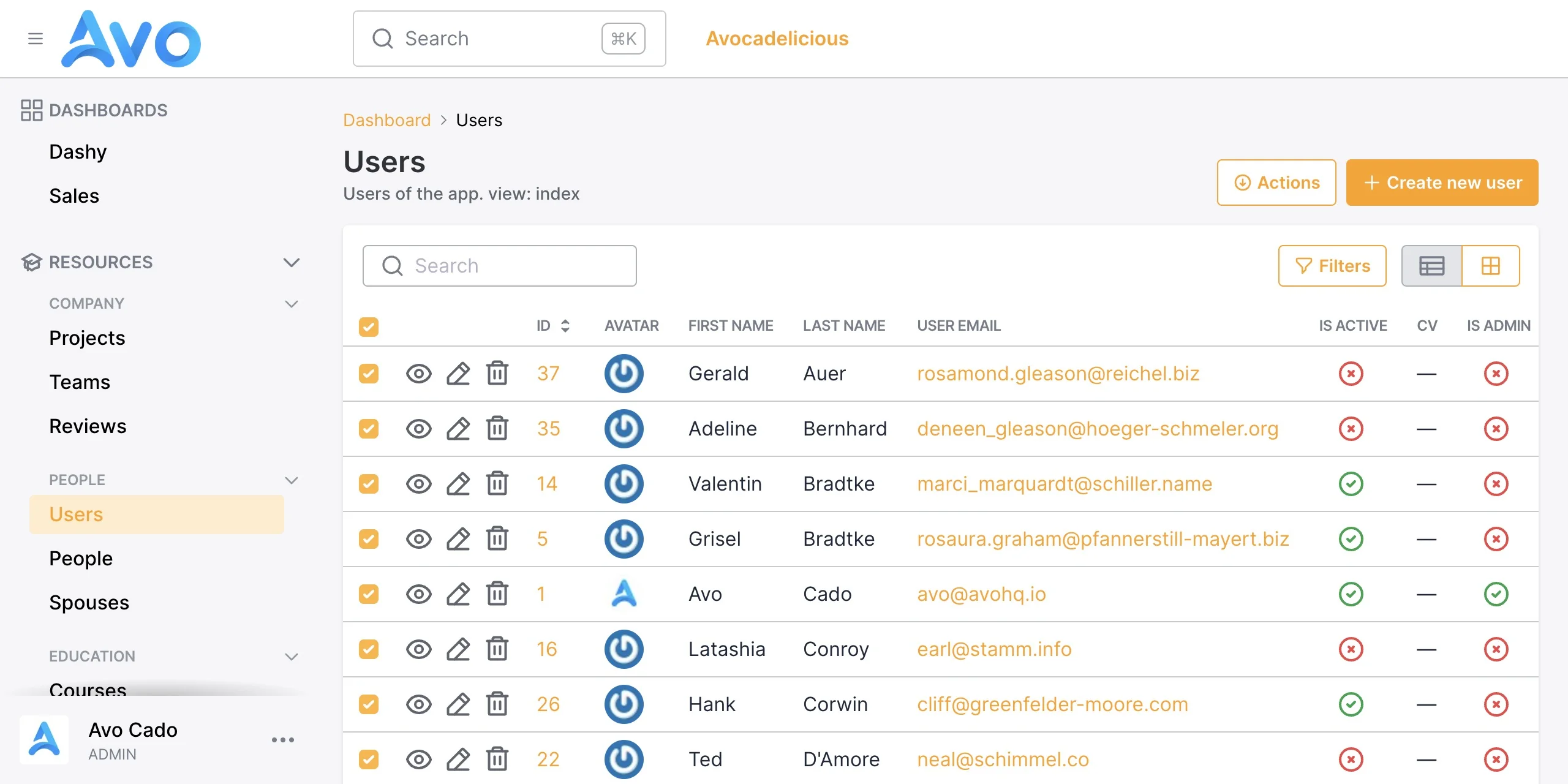1568x784 pixels.
Task: Edit Adeline Bernhard with pencil icon
Action: 458,429
